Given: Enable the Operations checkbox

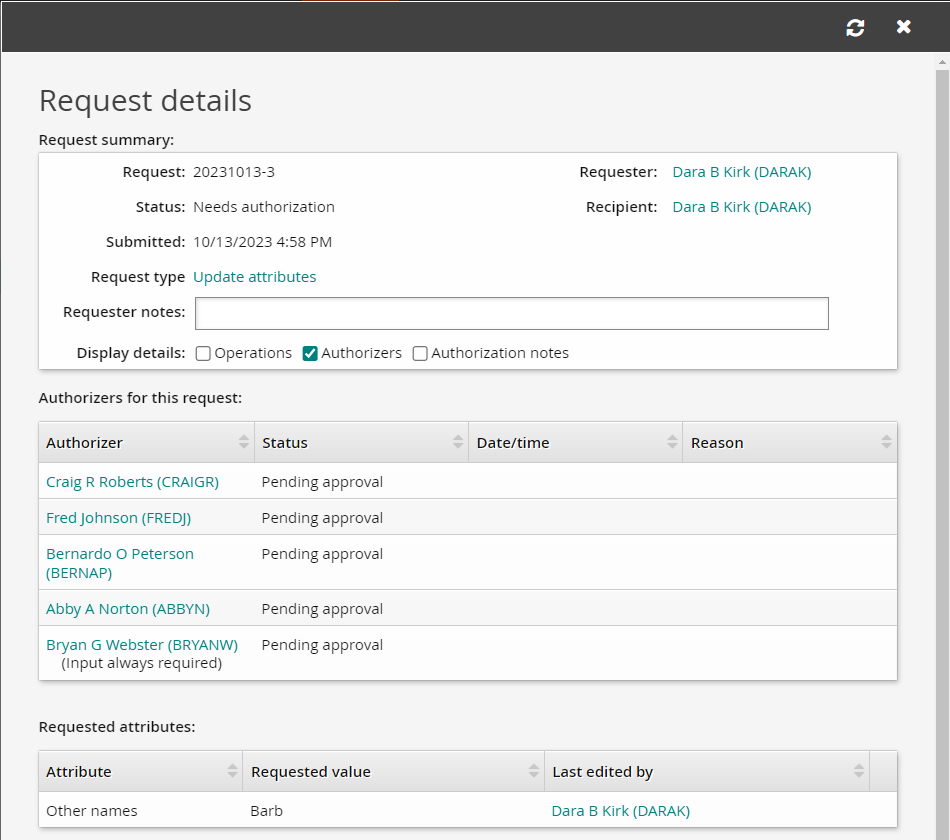Looking at the screenshot, I should 203,353.
